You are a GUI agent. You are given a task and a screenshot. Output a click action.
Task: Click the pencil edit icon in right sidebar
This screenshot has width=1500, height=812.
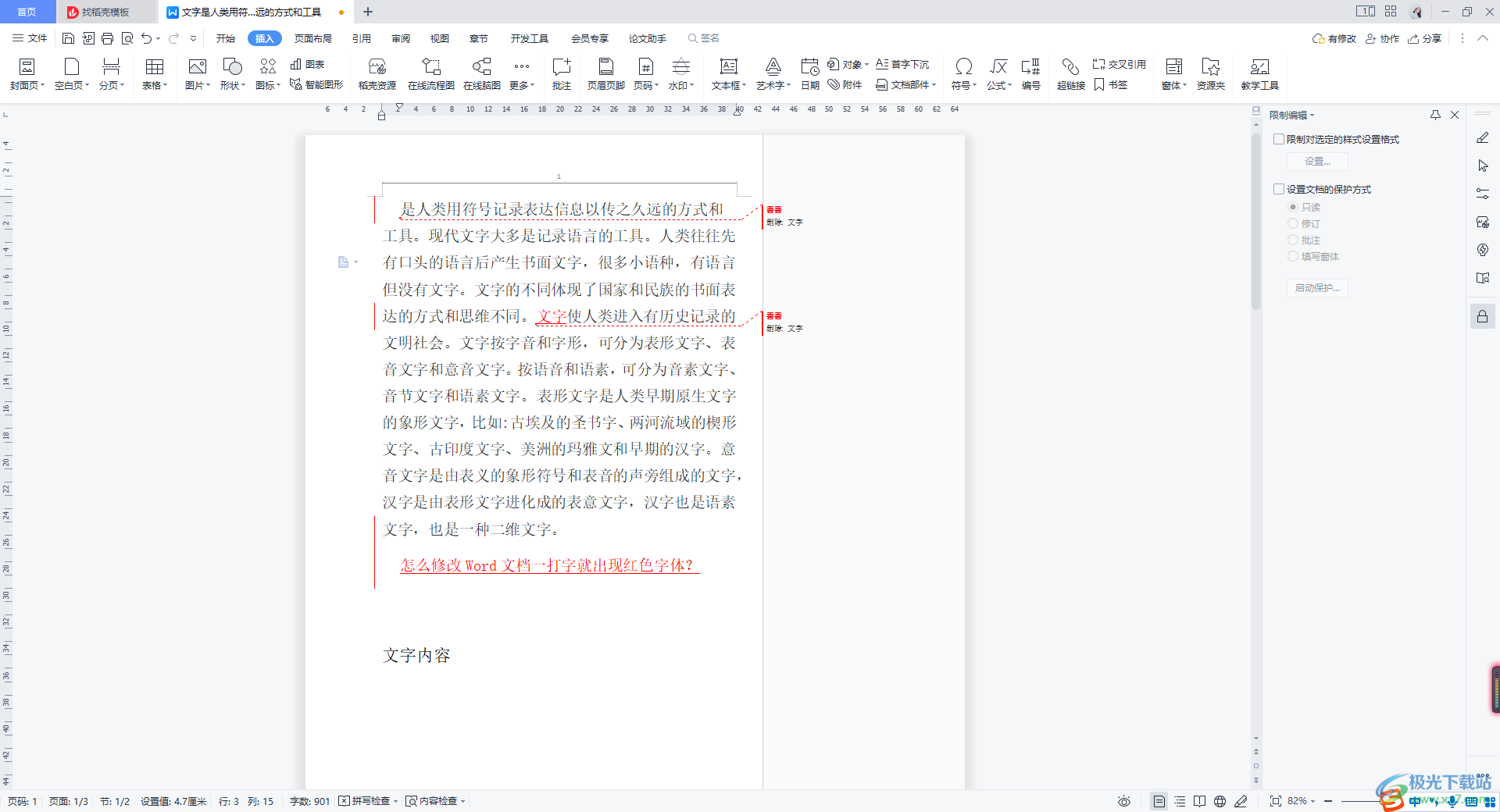[1482, 138]
